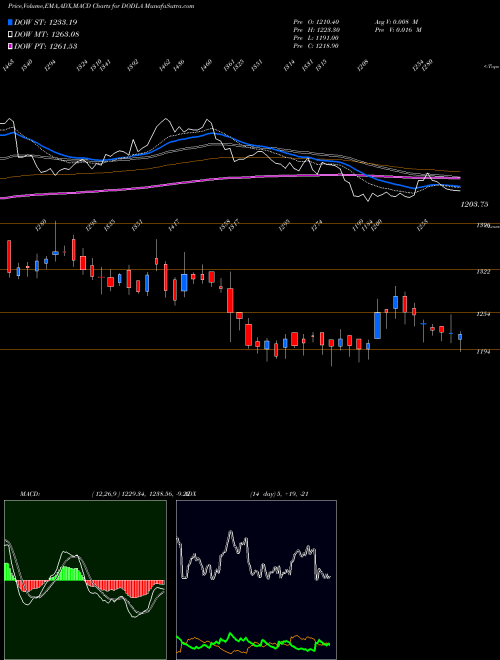The image size is (500, 660).
Task: Click the last blue candle at chart's right end
Action: coord(460,337)
